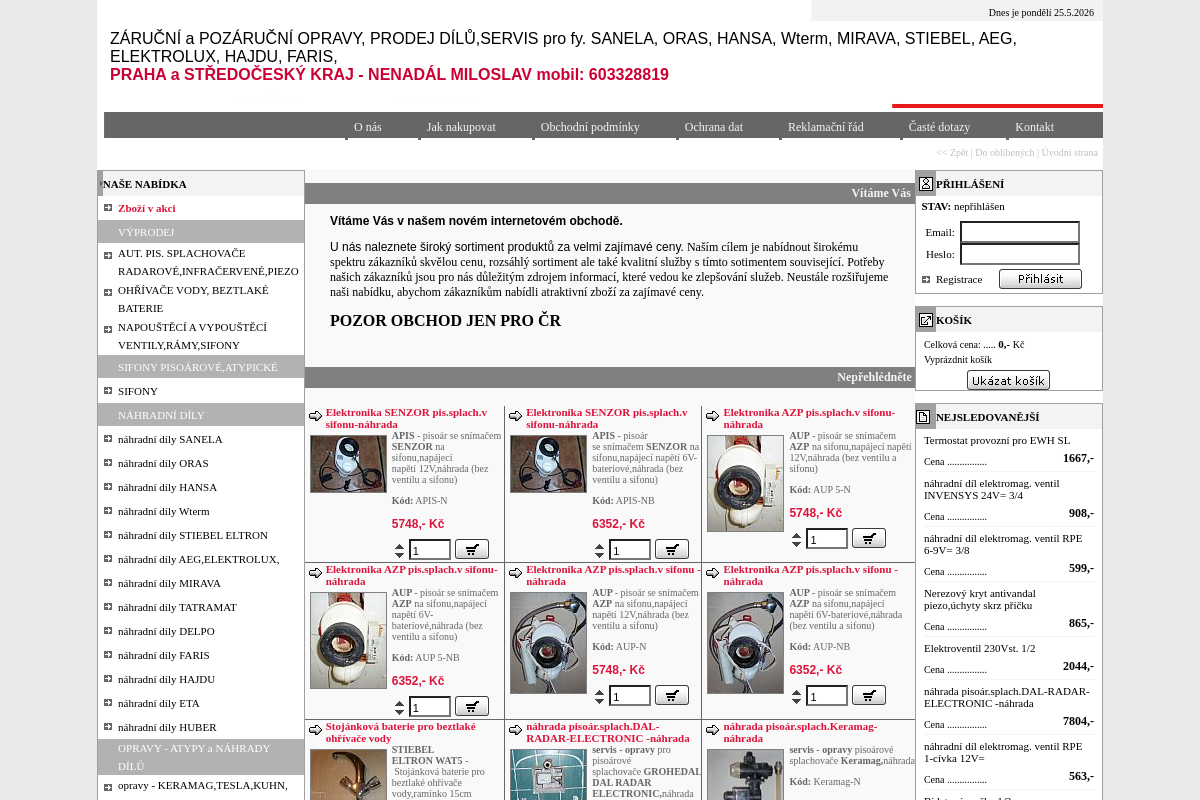Image resolution: width=1200 pixels, height=800 pixels.
Task: Open Obchodní podmínky page
Action: point(590,127)
